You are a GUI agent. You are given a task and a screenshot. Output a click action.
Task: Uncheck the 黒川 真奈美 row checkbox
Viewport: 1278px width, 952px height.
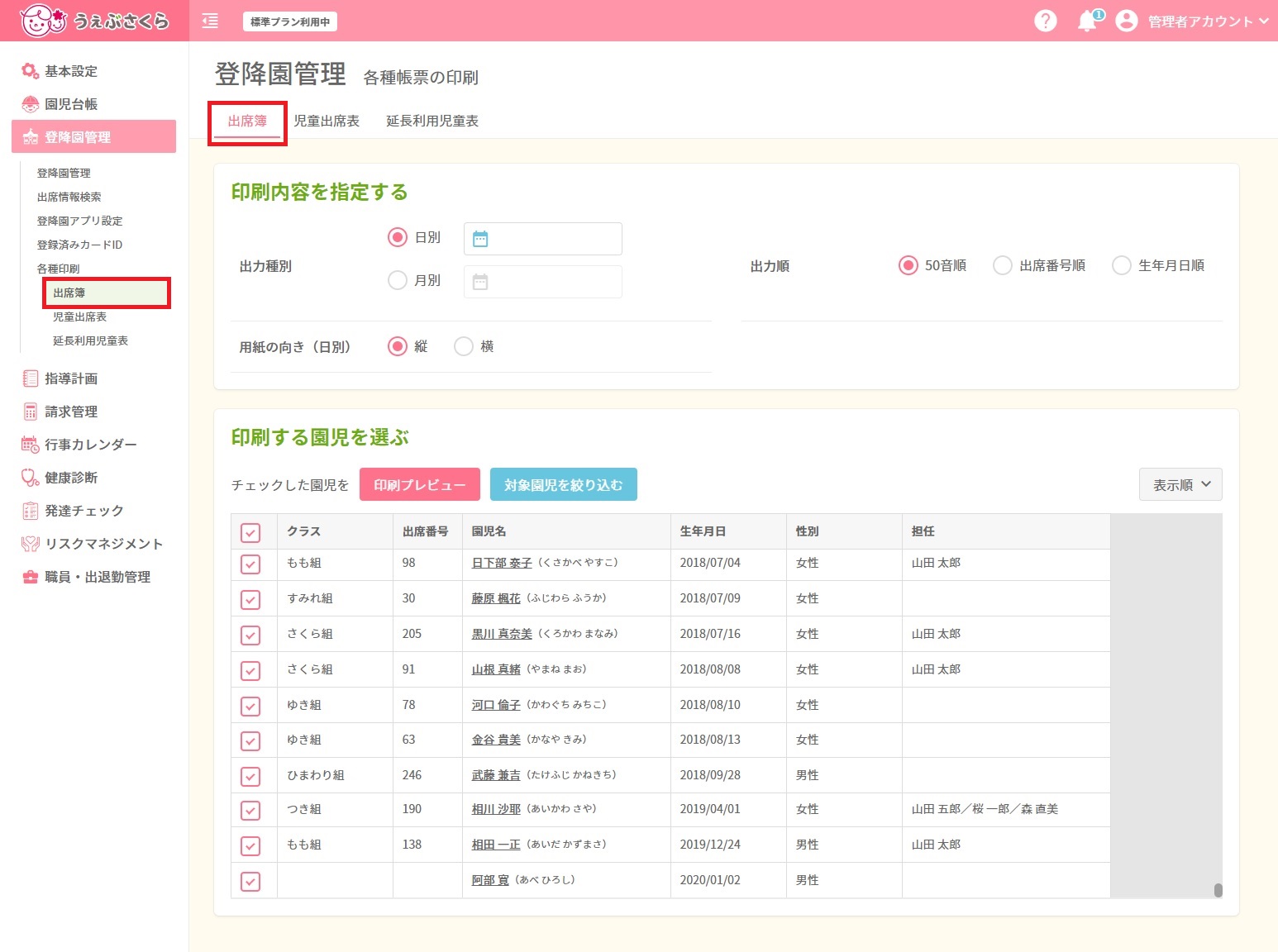(x=250, y=635)
